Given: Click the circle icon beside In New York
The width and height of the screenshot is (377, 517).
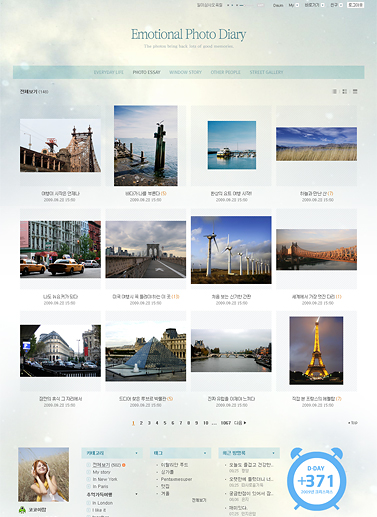Looking at the screenshot, I should (x=88, y=479).
